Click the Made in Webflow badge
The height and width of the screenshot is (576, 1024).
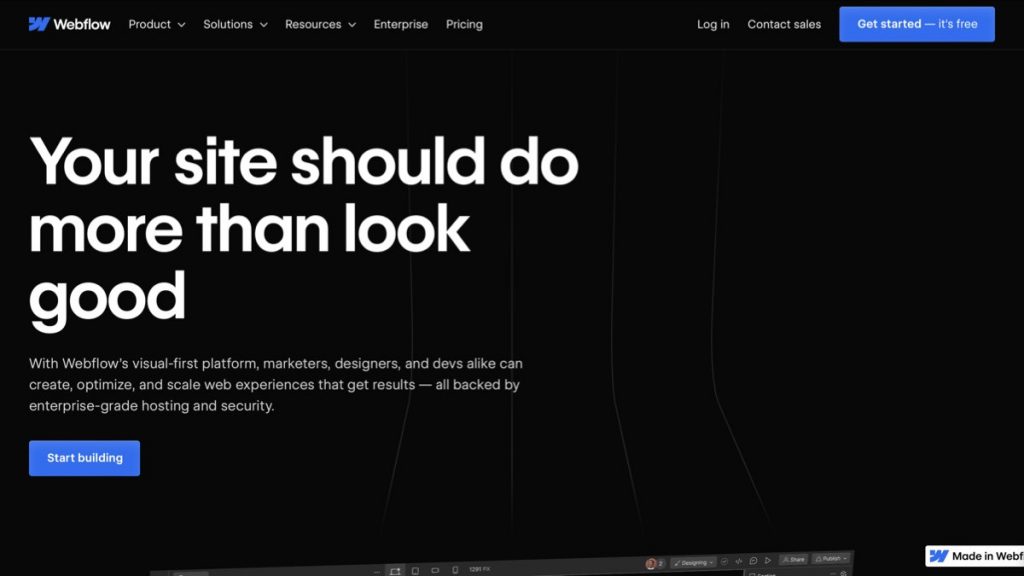point(974,556)
